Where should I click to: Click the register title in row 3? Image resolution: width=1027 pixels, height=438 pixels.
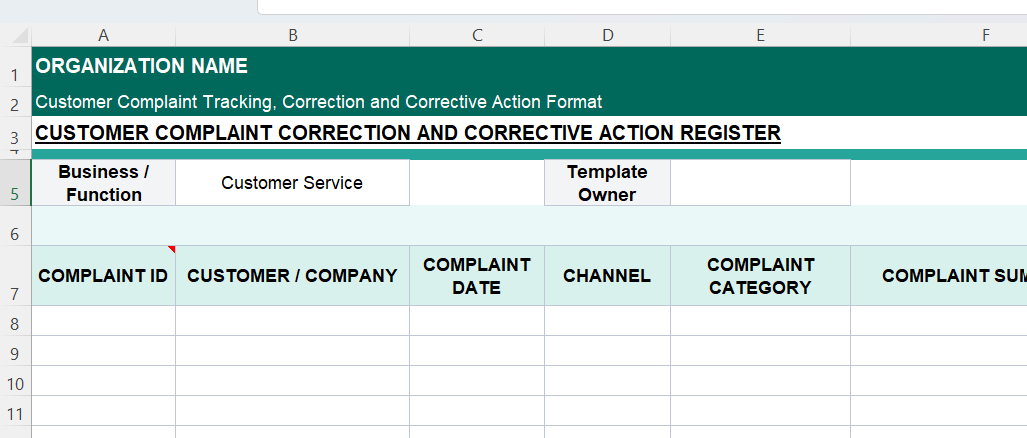[x=408, y=133]
